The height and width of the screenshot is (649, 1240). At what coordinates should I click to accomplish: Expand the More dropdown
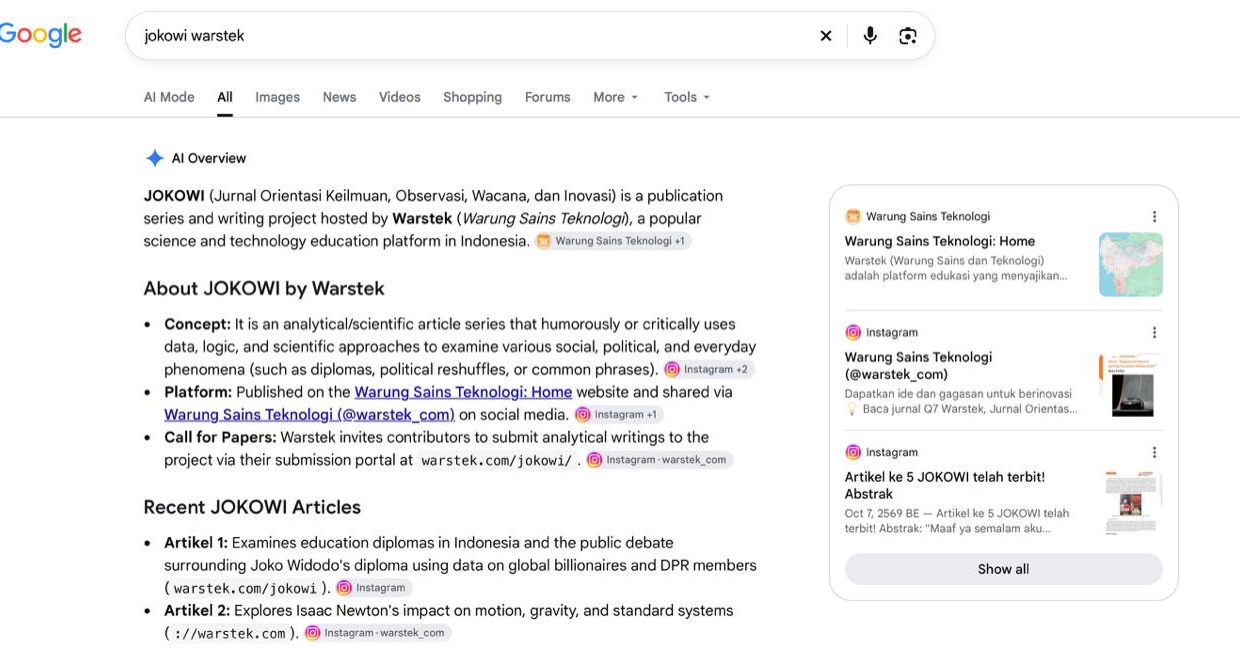pyautogui.click(x=615, y=97)
